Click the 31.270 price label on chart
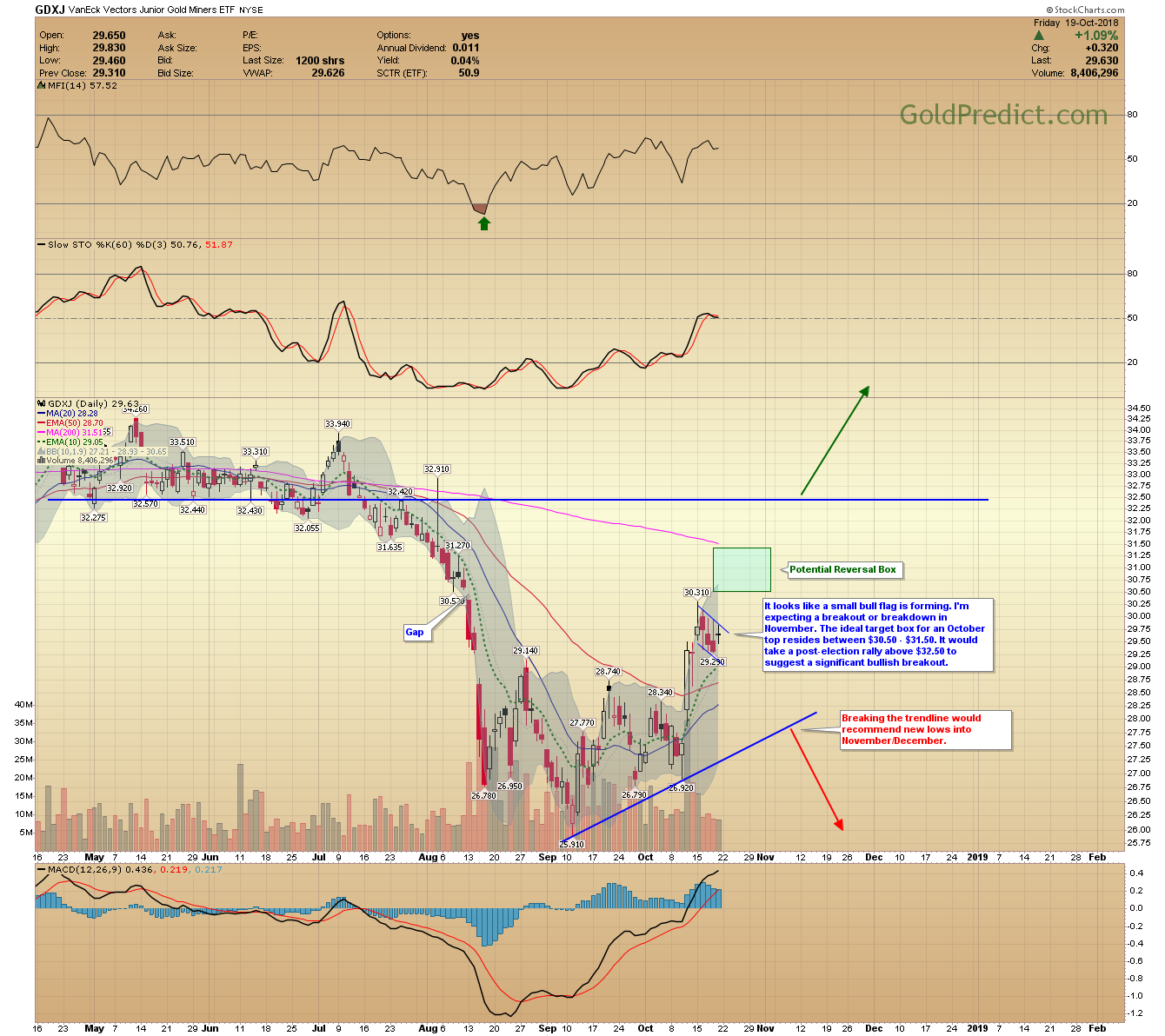Screen dimensions: 1165x1036 [x=457, y=546]
